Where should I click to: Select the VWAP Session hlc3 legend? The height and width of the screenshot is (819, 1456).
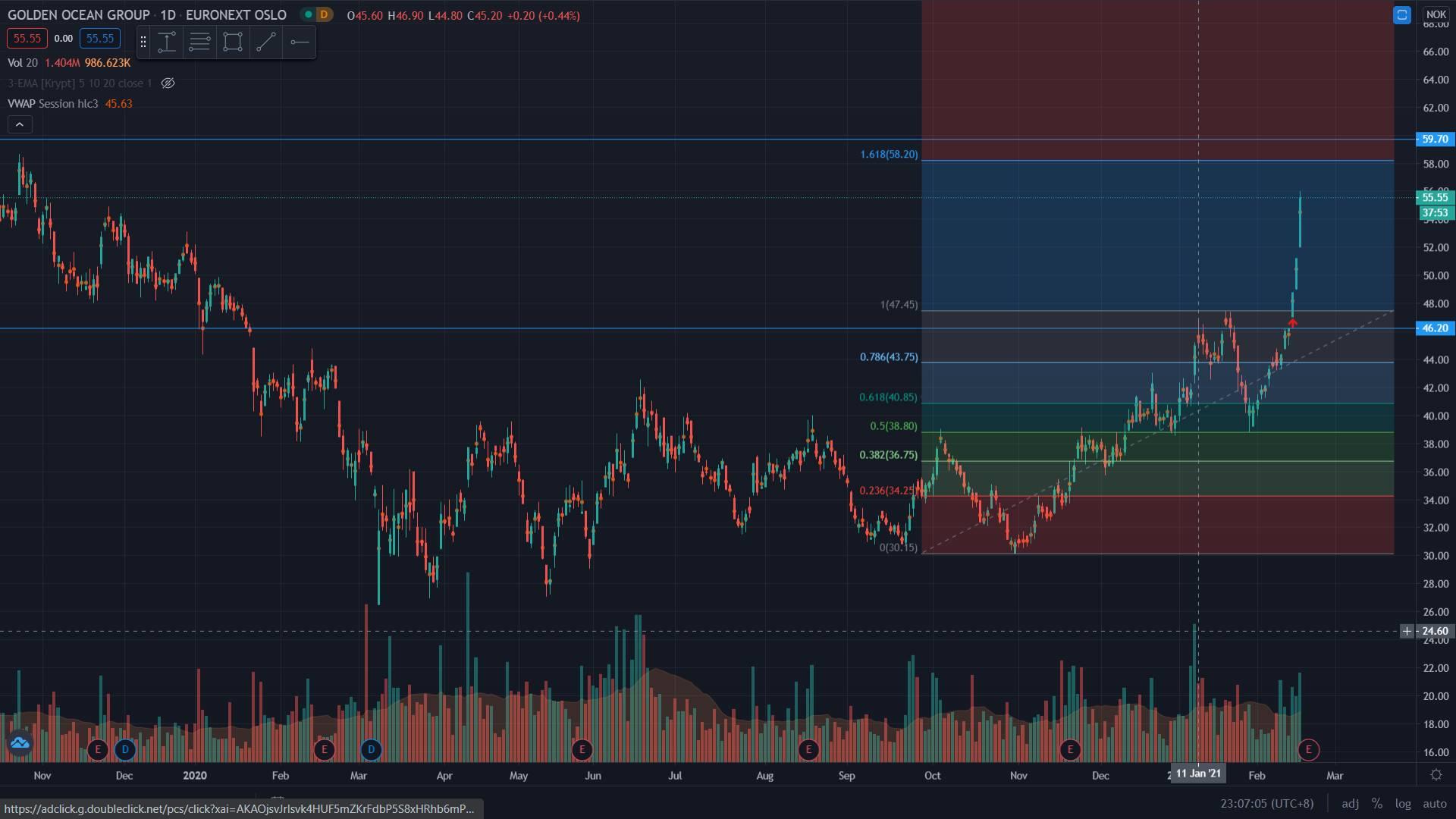coord(53,103)
